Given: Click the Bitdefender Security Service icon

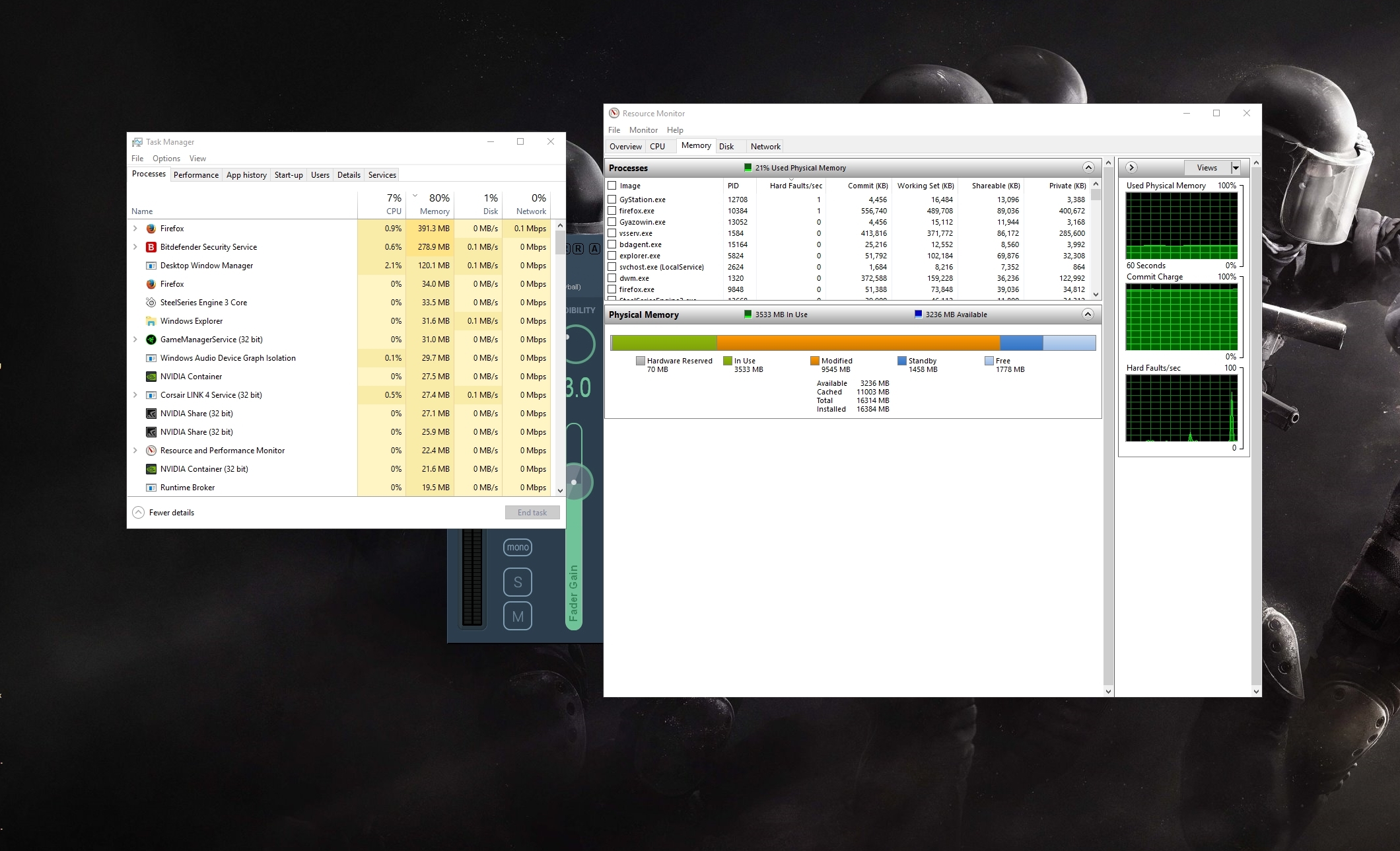Looking at the screenshot, I should pyautogui.click(x=151, y=247).
